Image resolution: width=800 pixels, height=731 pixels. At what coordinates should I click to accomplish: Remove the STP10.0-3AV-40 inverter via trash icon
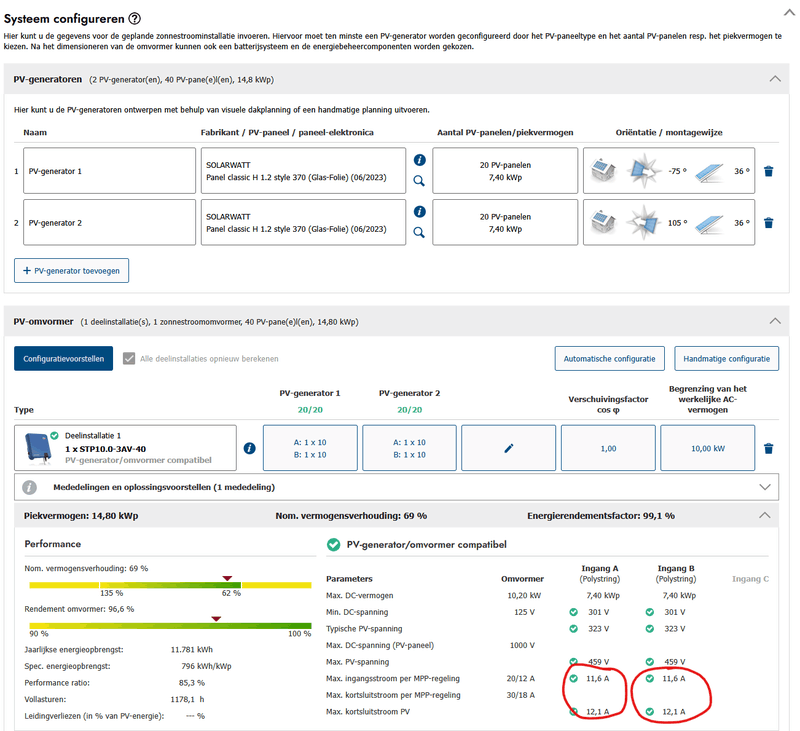(x=768, y=447)
